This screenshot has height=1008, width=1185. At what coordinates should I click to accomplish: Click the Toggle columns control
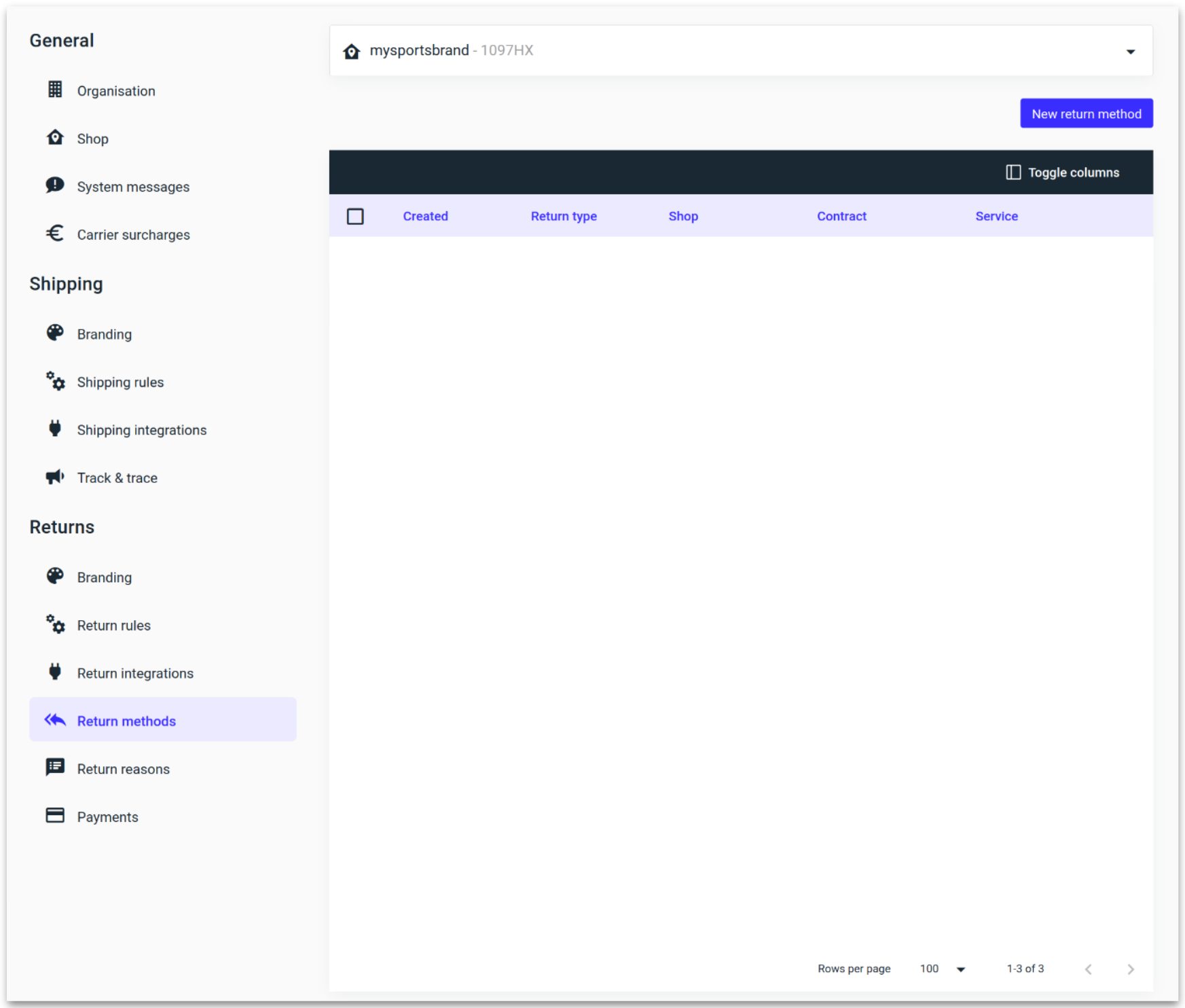1061,172
